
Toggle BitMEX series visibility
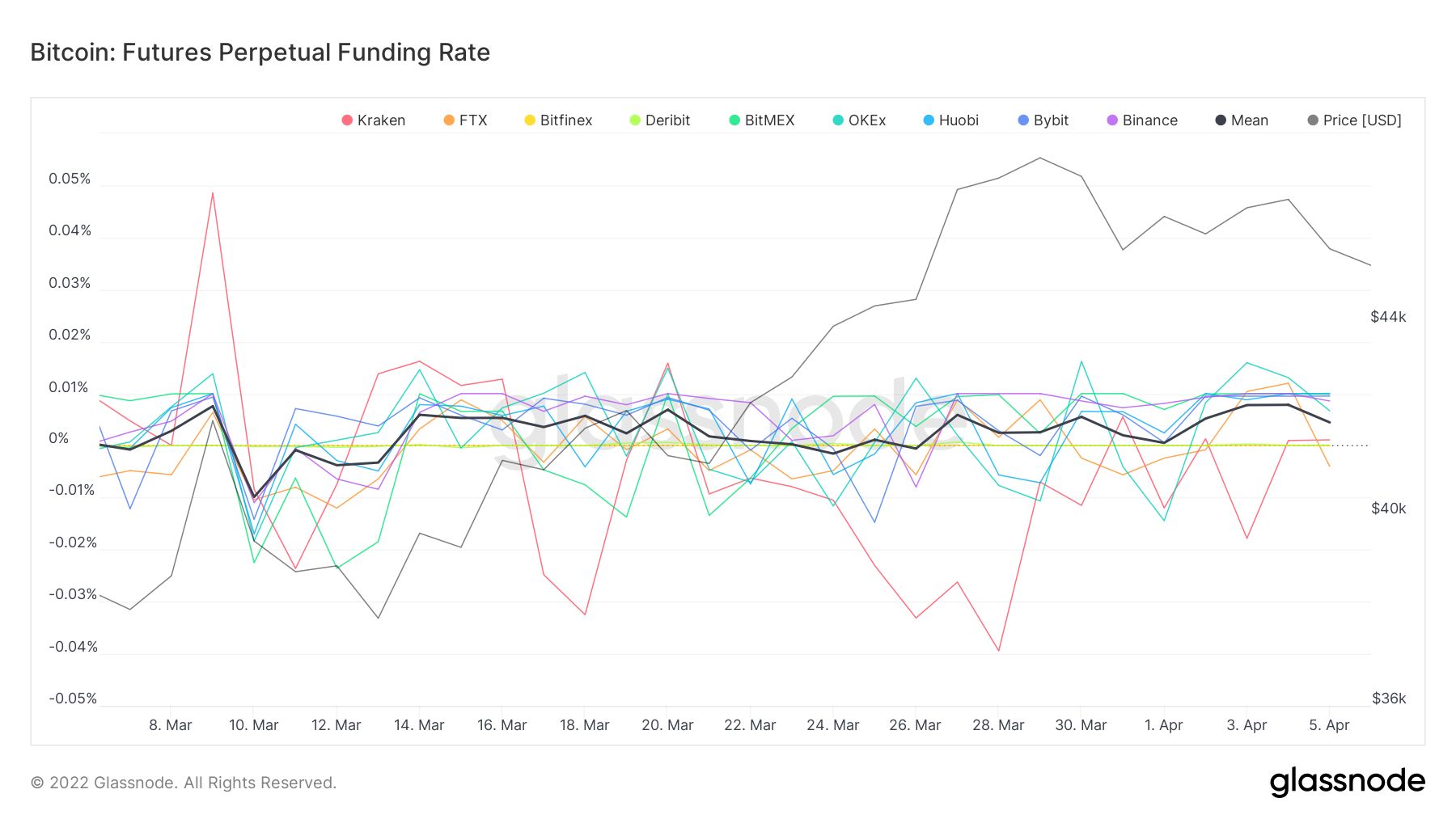[761, 120]
